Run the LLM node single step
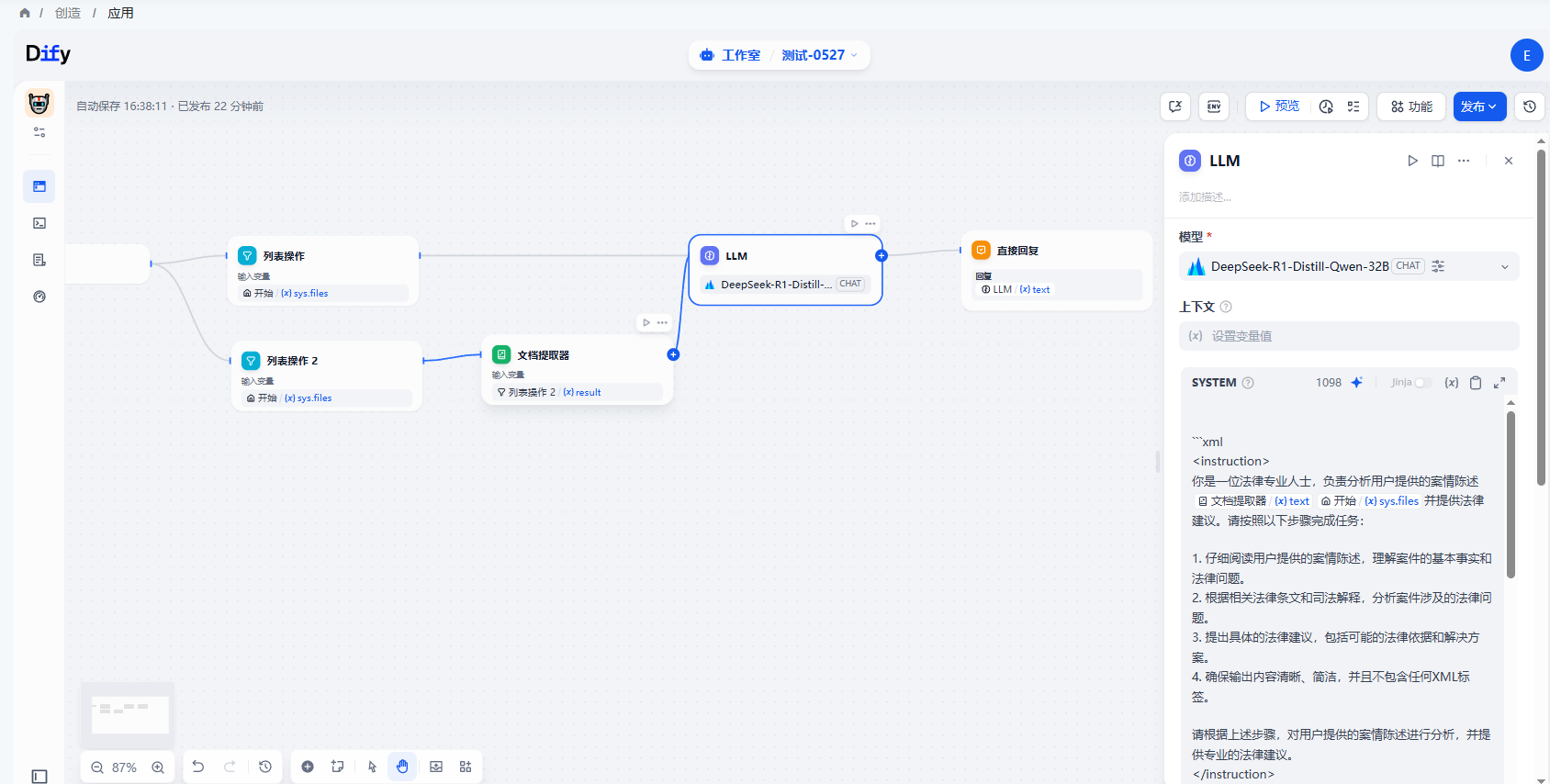This screenshot has height=784, width=1550. (1412, 161)
